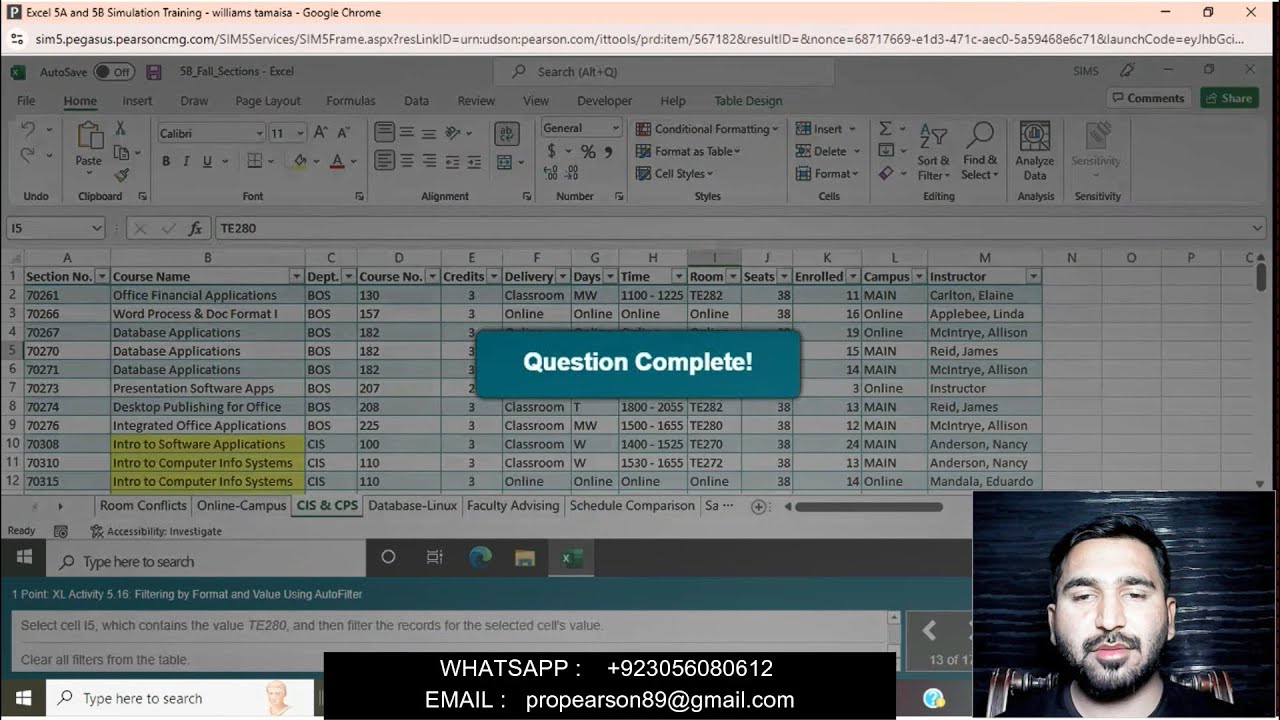This screenshot has height=720, width=1280.
Task: Click the Task View taskbar icon
Action: (434, 557)
